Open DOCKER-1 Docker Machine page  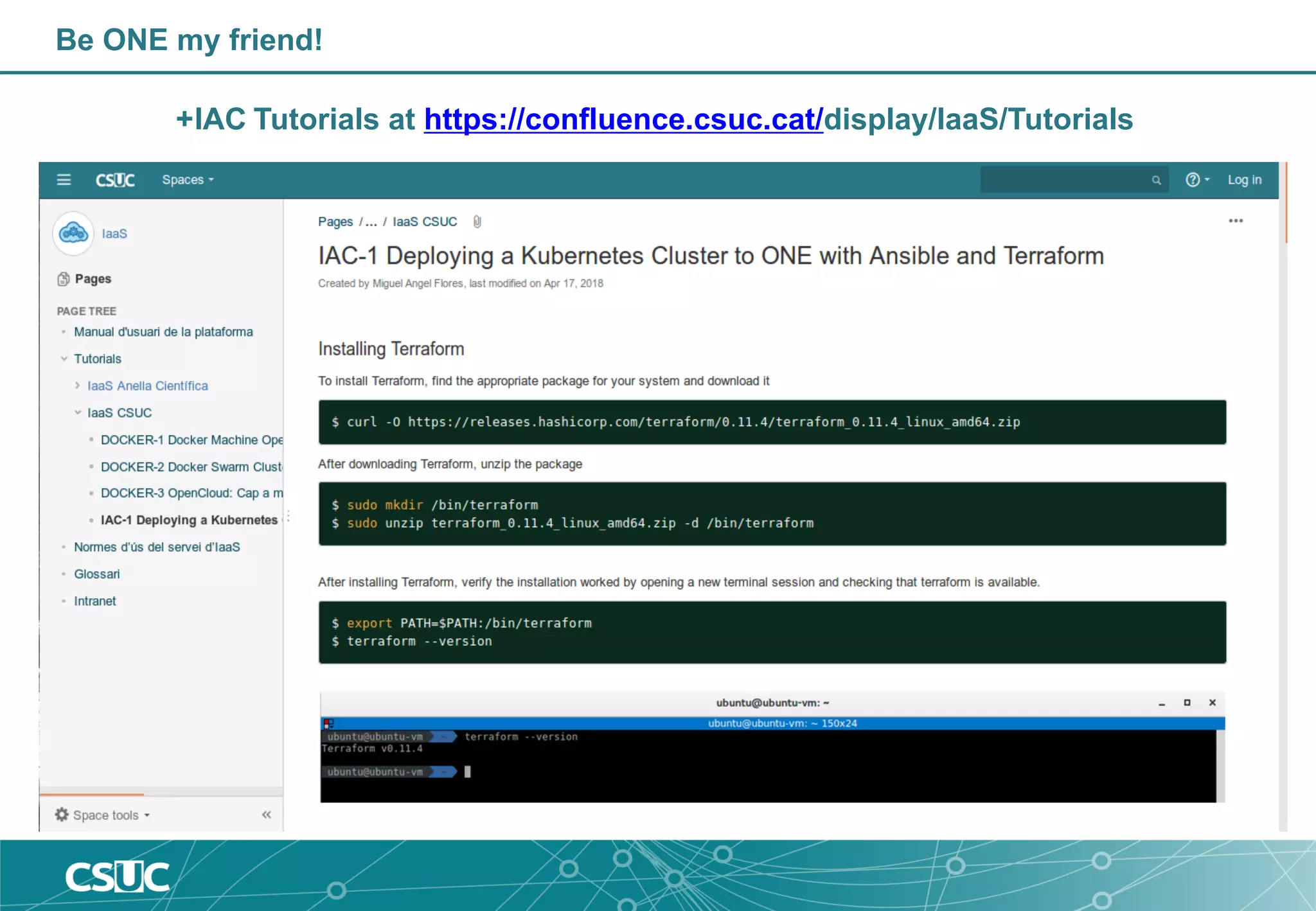click(191, 440)
